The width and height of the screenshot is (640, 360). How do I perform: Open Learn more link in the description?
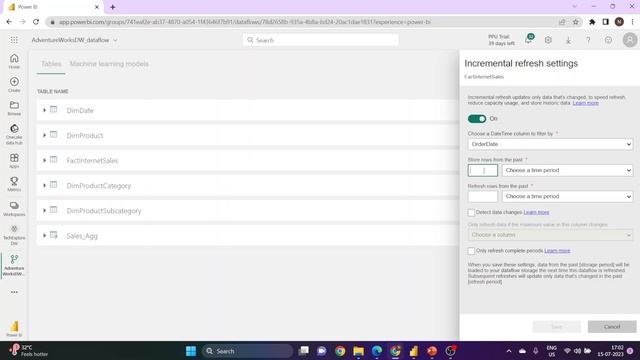(x=585, y=103)
